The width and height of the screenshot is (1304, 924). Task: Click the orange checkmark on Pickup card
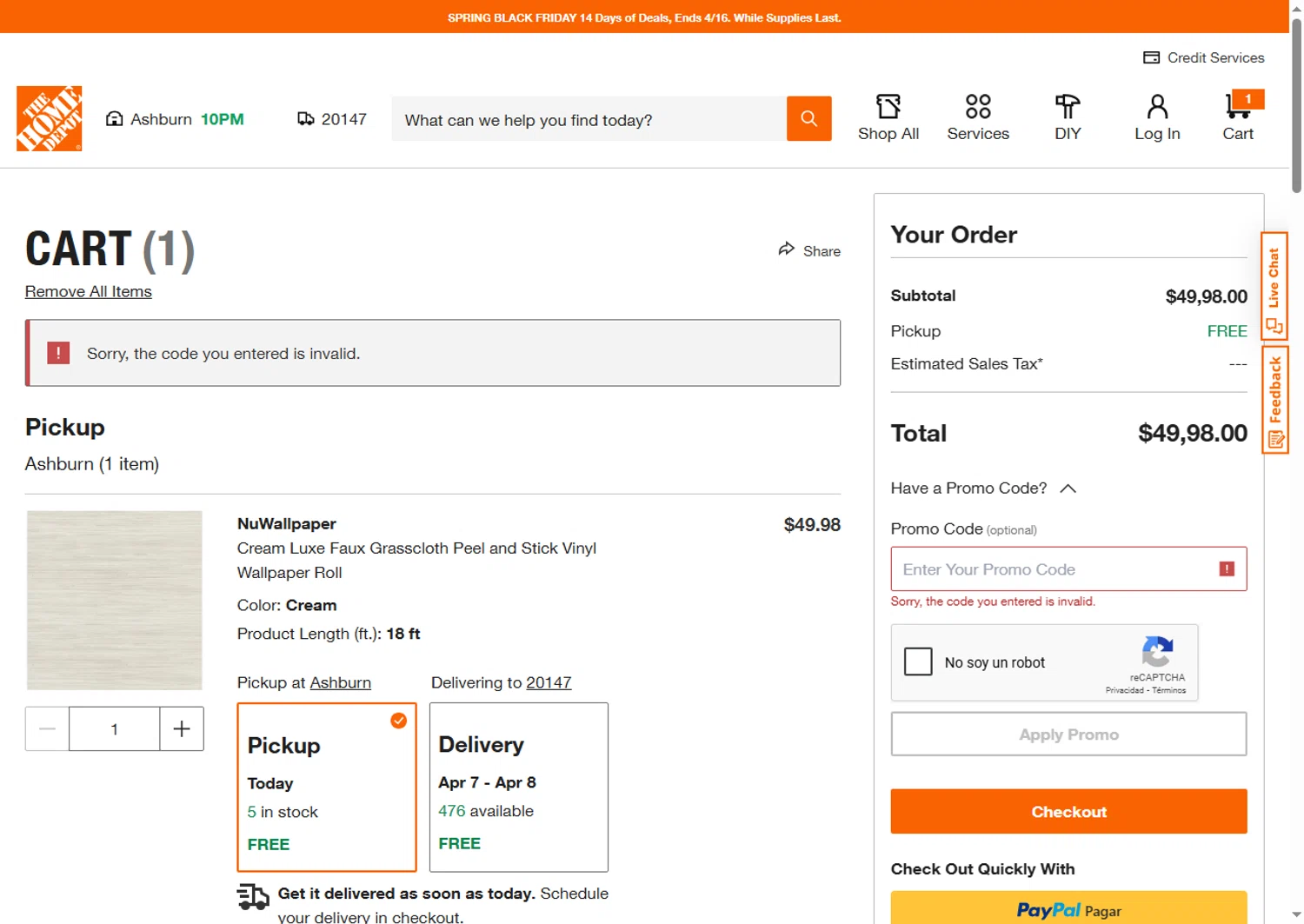(x=398, y=721)
